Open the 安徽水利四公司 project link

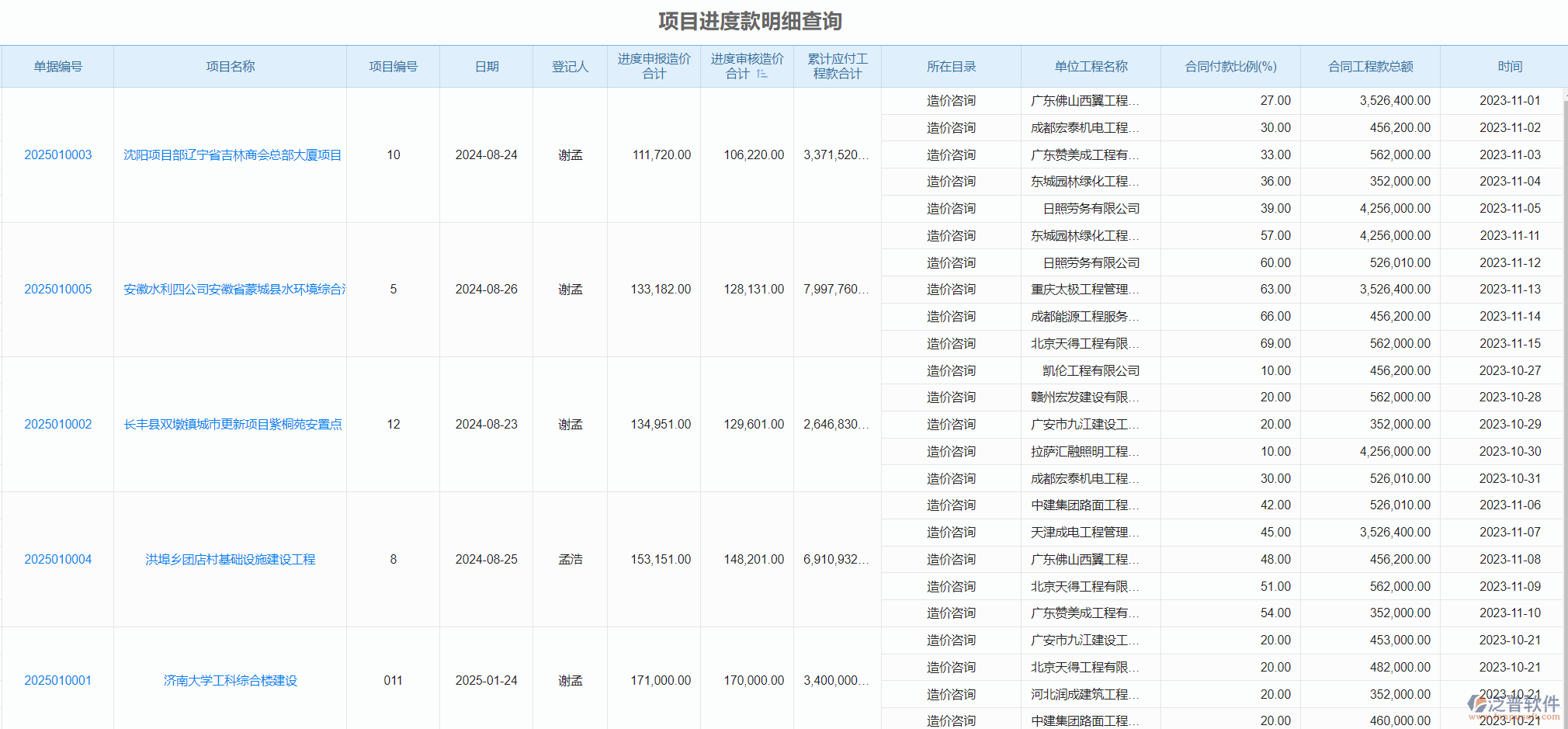234,290
